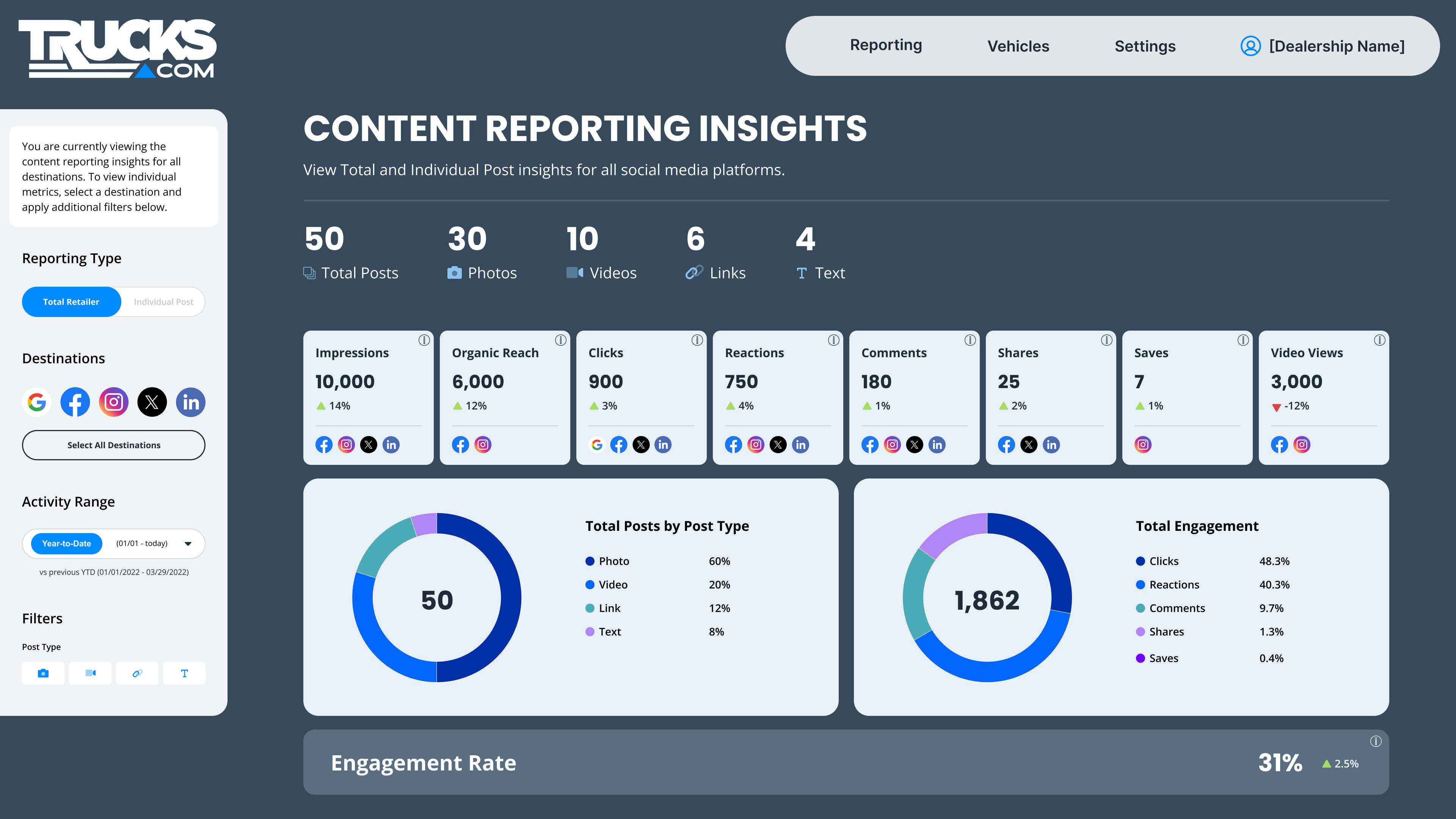
Task: Select the X (Twitter) destination icon
Action: tap(152, 402)
